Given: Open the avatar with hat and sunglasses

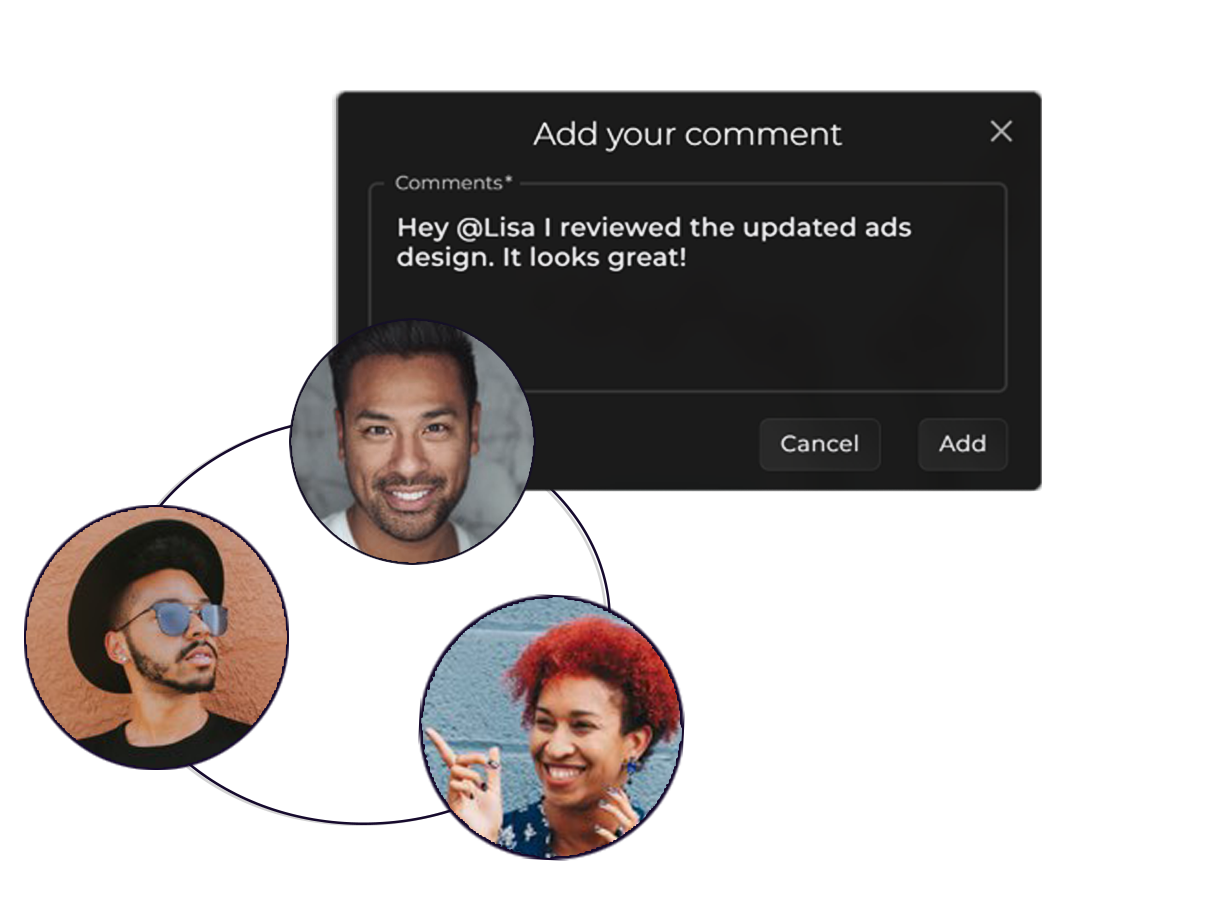Looking at the screenshot, I should [156, 637].
